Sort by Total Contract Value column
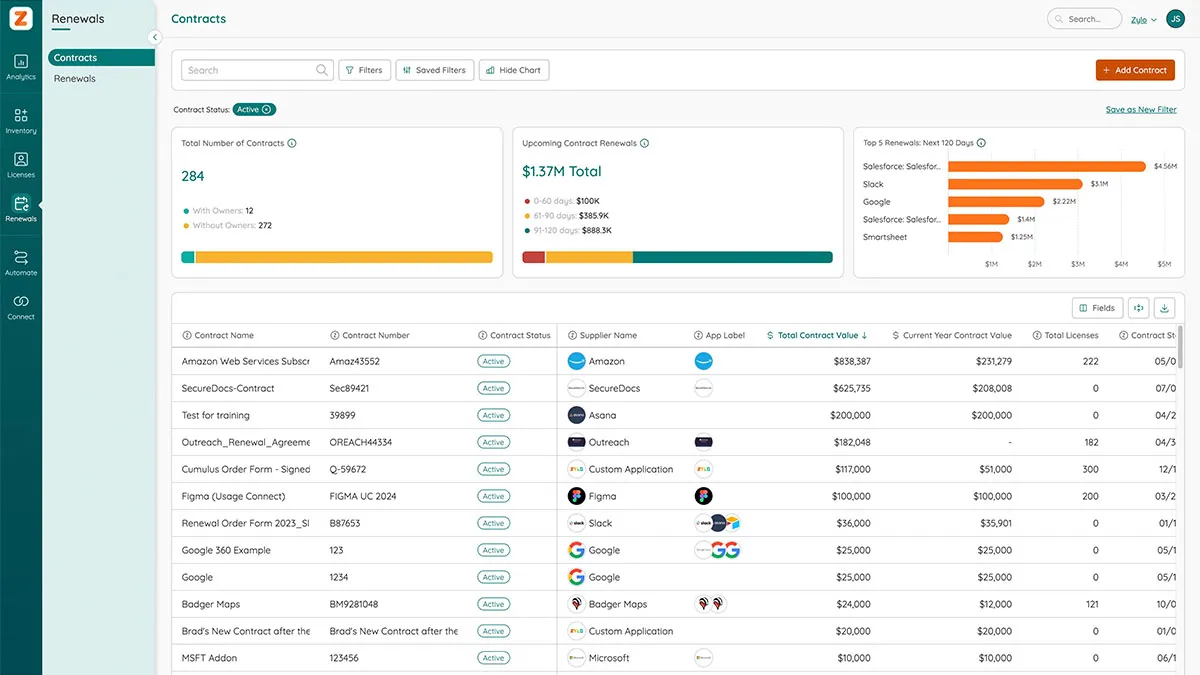This screenshot has width=1200, height=675. pos(817,335)
